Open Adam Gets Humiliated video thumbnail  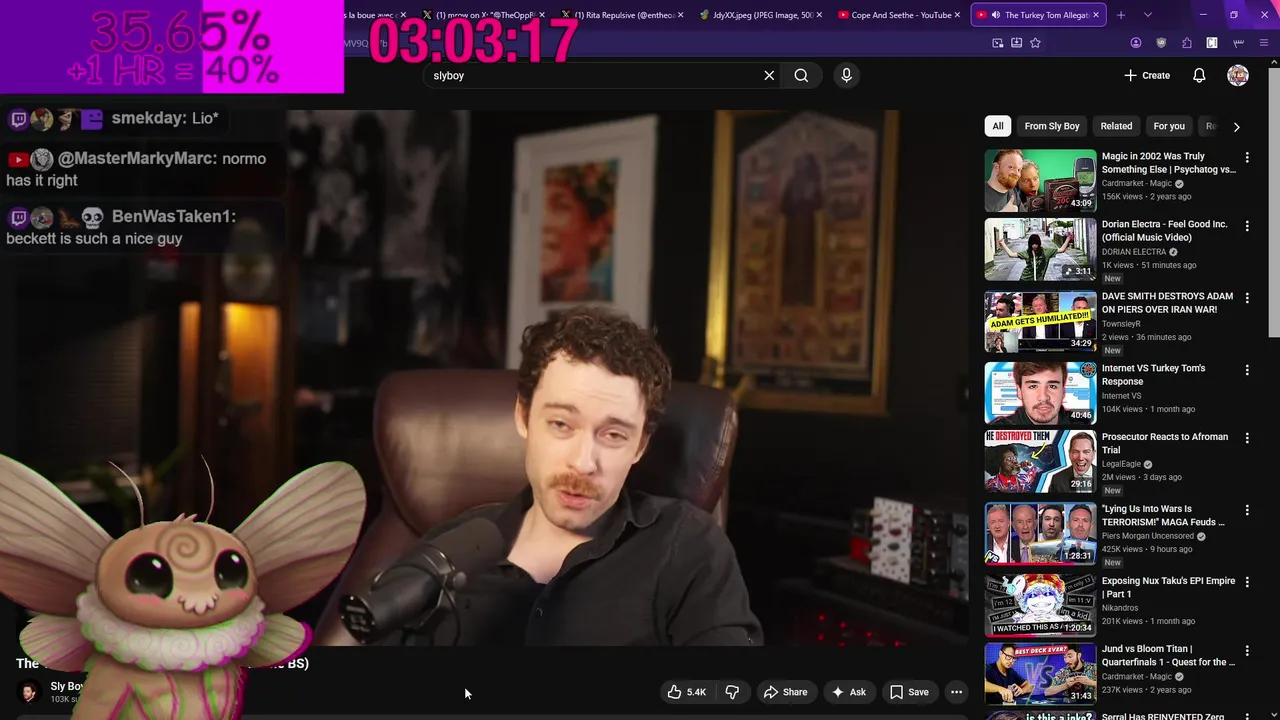1040,322
